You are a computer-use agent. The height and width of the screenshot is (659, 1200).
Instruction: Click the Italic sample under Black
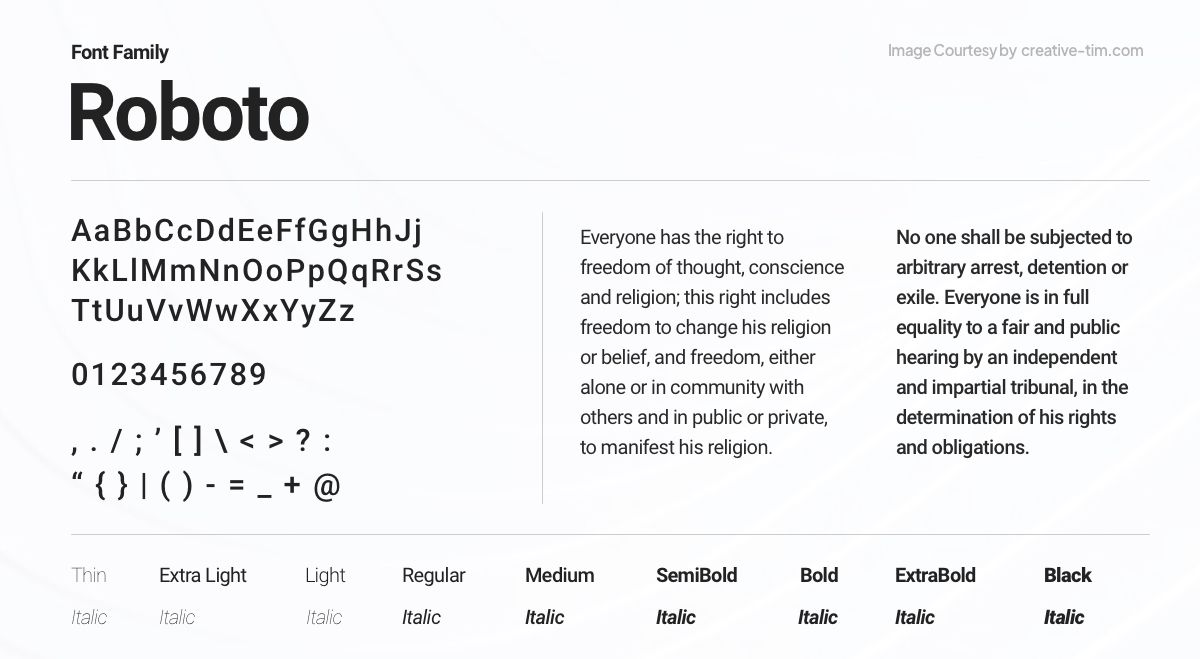pos(1064,617)
